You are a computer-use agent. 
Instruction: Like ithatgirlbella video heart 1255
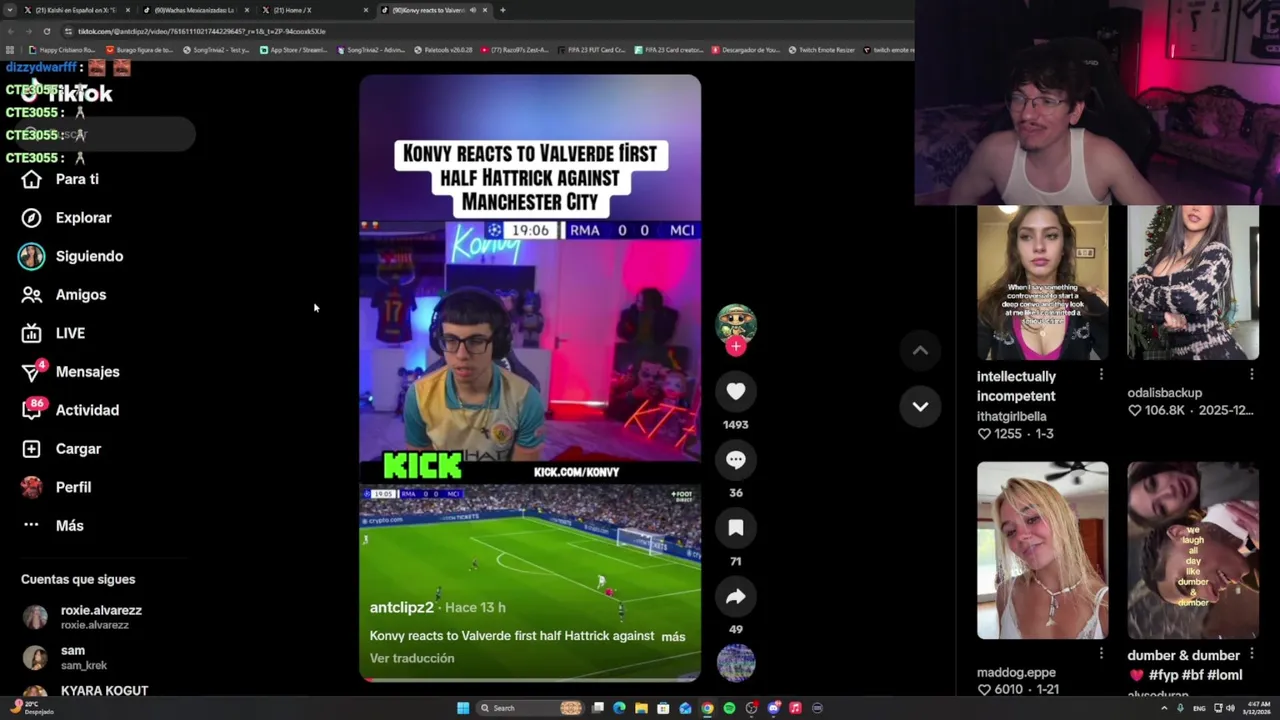click(984, 434)
